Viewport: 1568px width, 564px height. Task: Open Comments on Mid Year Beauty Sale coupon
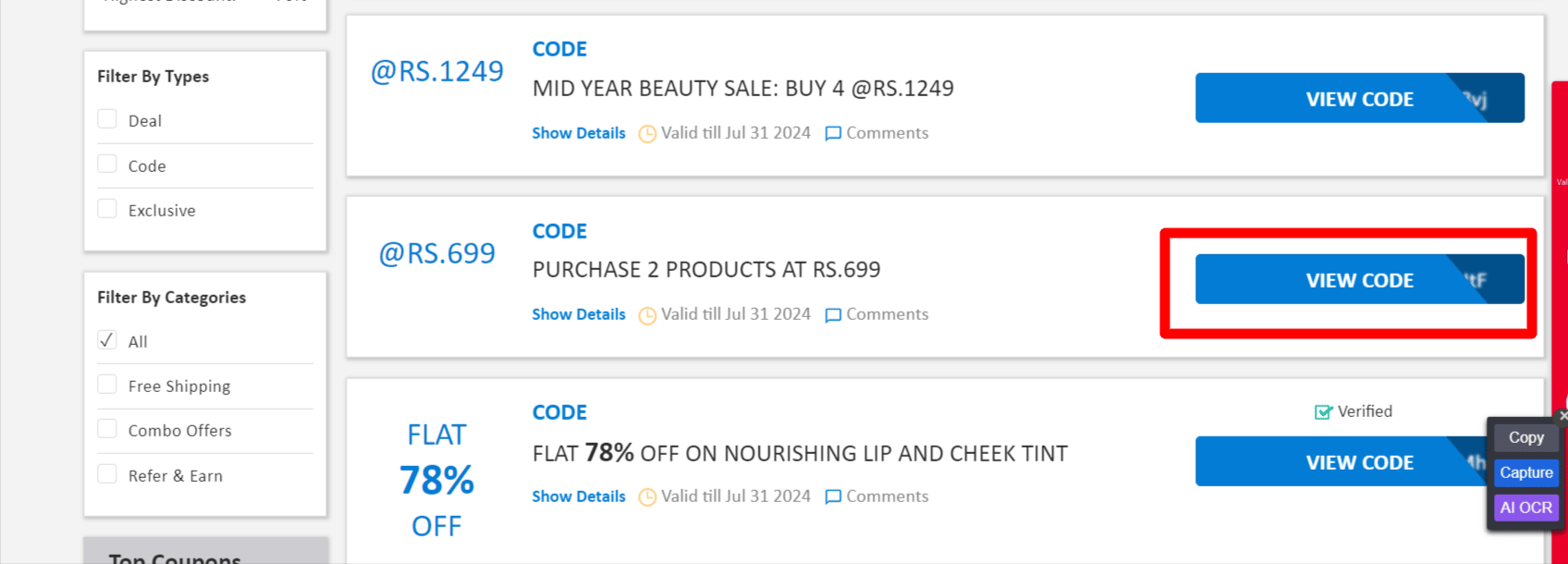click(x=876, y=133)
